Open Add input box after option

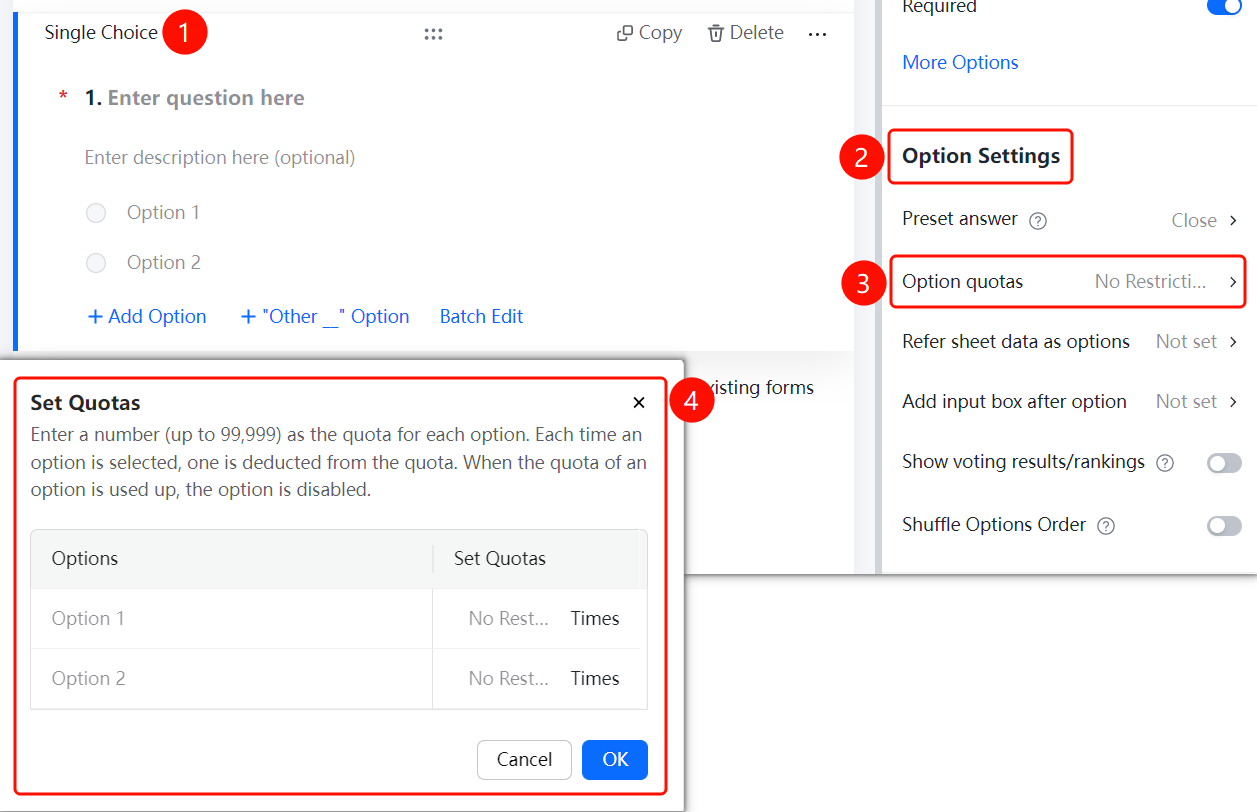1233,402
